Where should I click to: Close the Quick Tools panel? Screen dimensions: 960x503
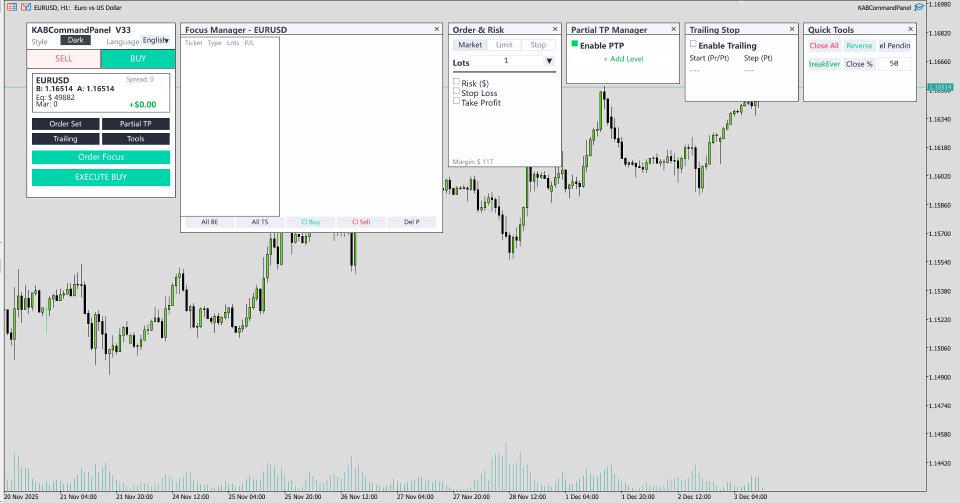click(910, 29)
